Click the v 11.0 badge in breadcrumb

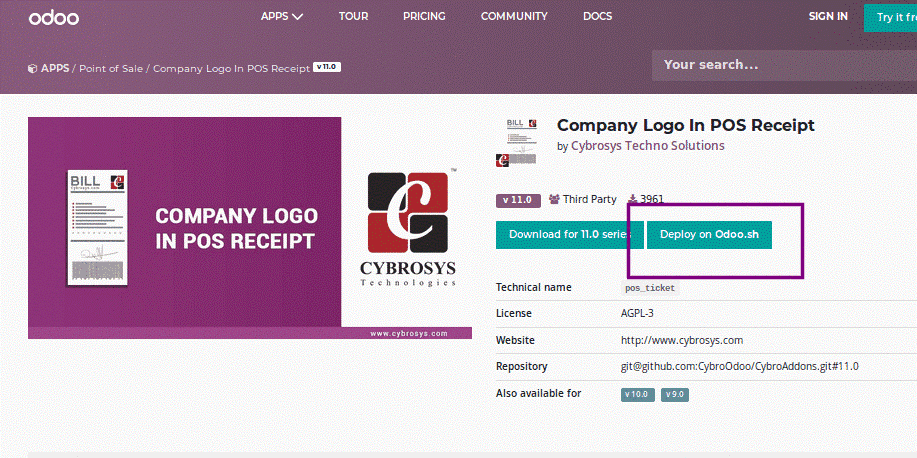pos(327,67)
